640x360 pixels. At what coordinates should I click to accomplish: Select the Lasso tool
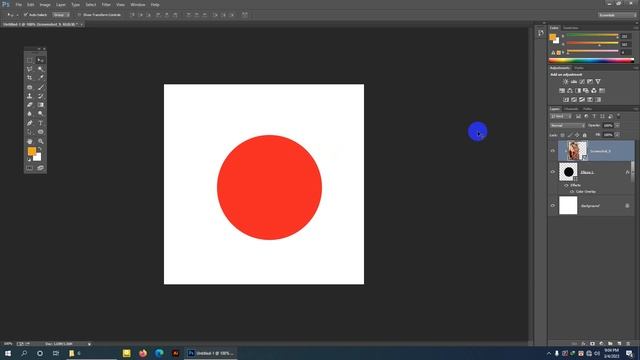pos(29,69)
